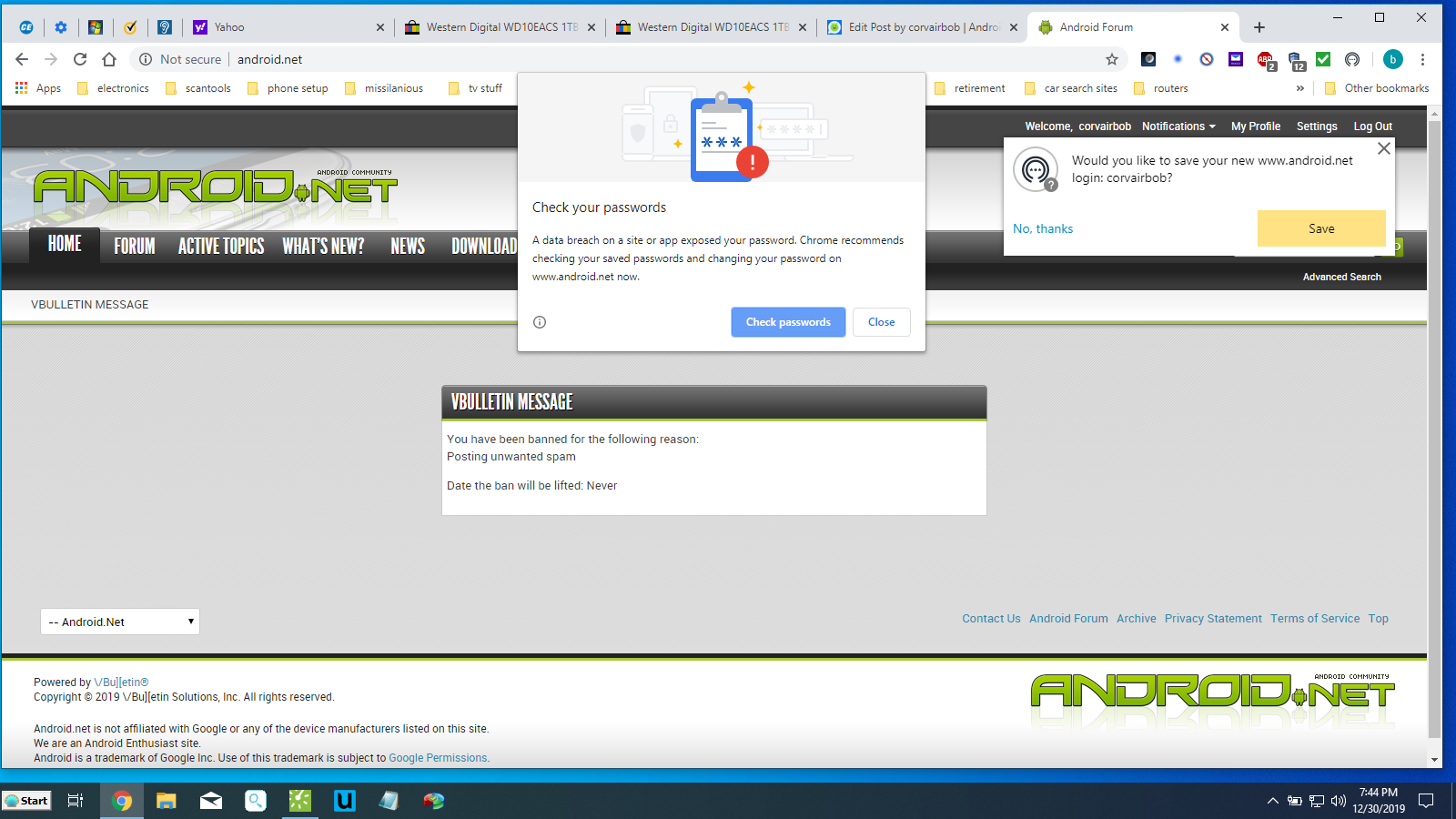
Task: Open My Profile link
Action: [1256, 126]
